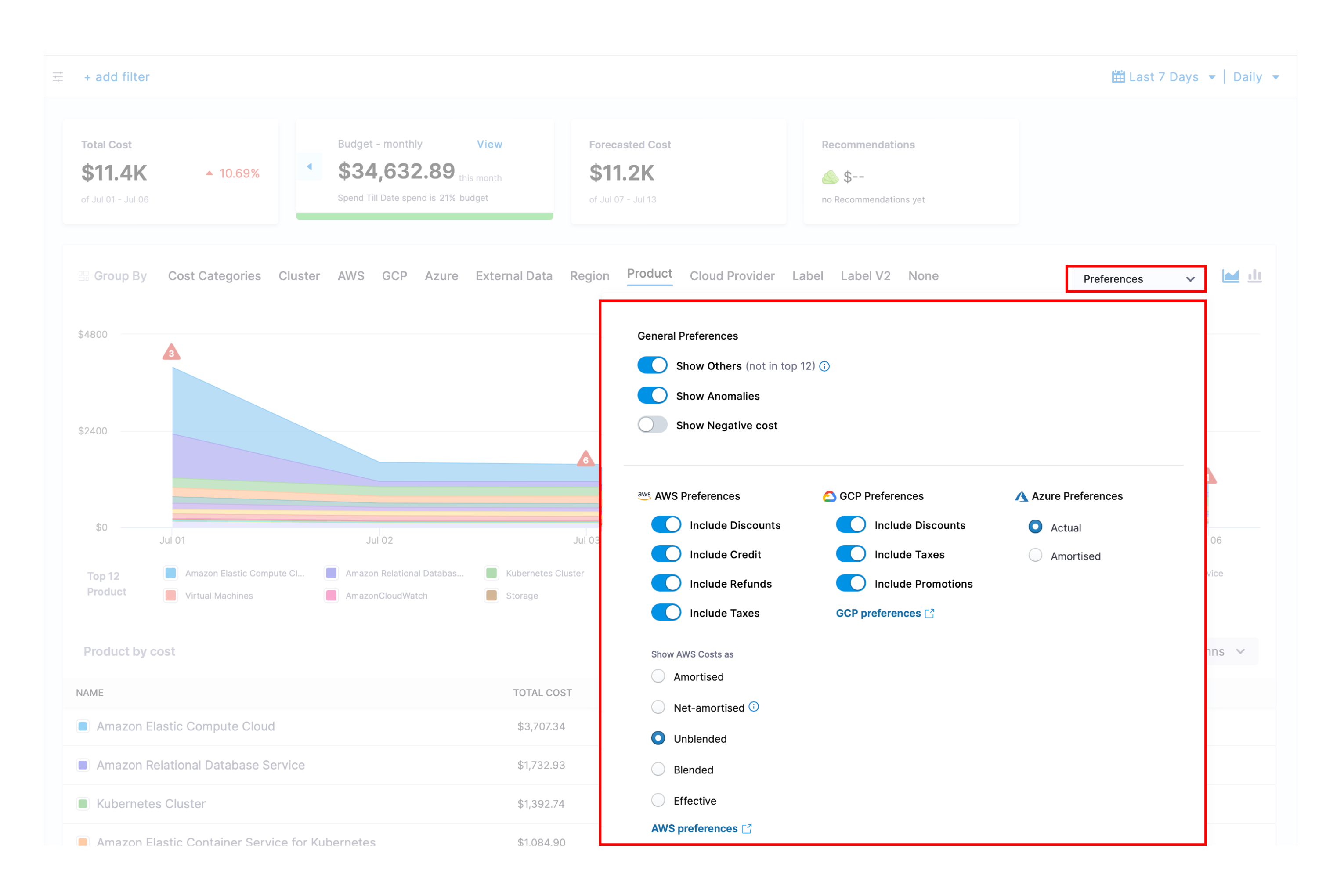This screenshot has height=896, width=1344.
Task: Switch to bar chart view icon
Action: click(1254, 277)
